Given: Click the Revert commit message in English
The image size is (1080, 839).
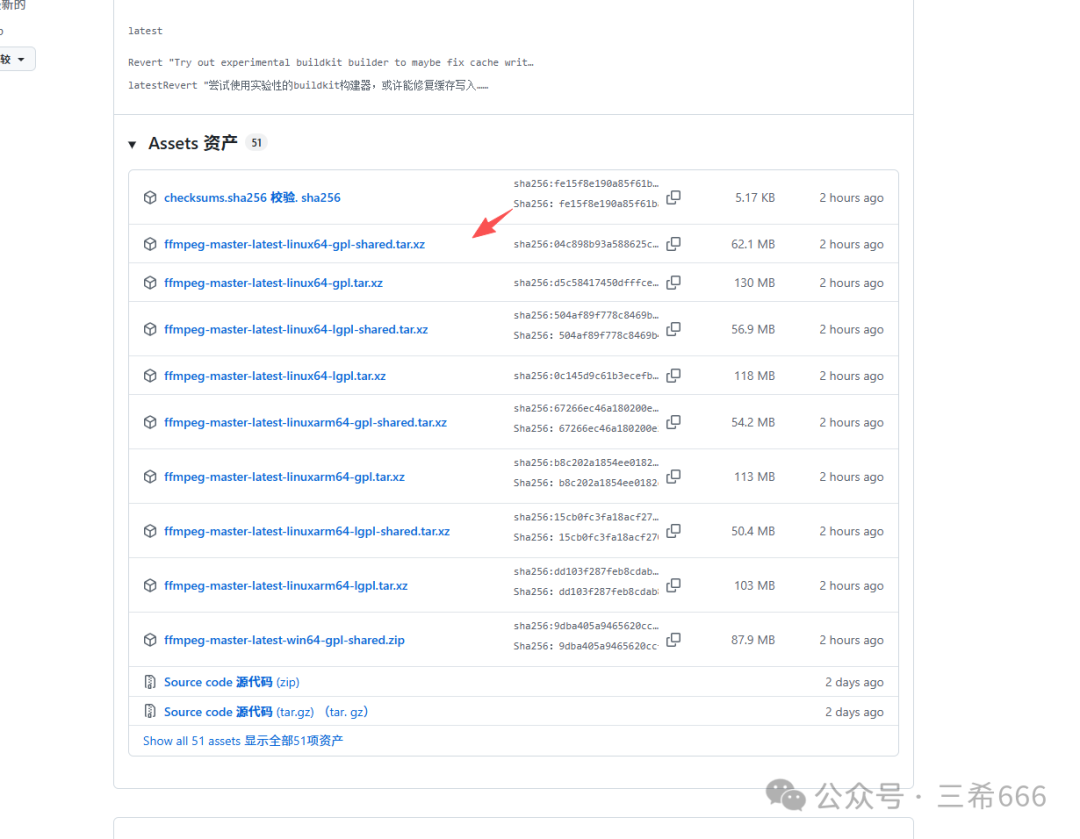Looking at the screenshot, I should coord(331,63).
